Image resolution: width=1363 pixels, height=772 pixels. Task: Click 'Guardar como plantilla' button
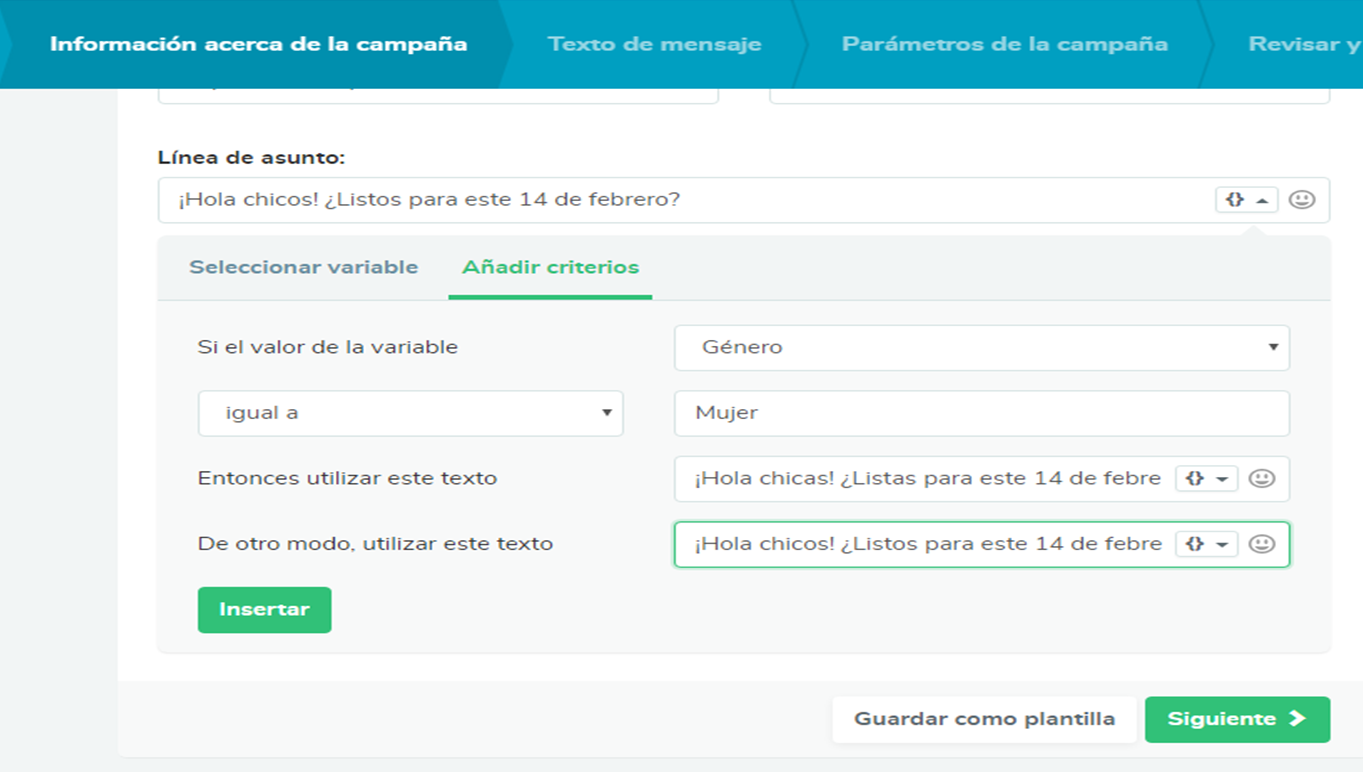984,719
